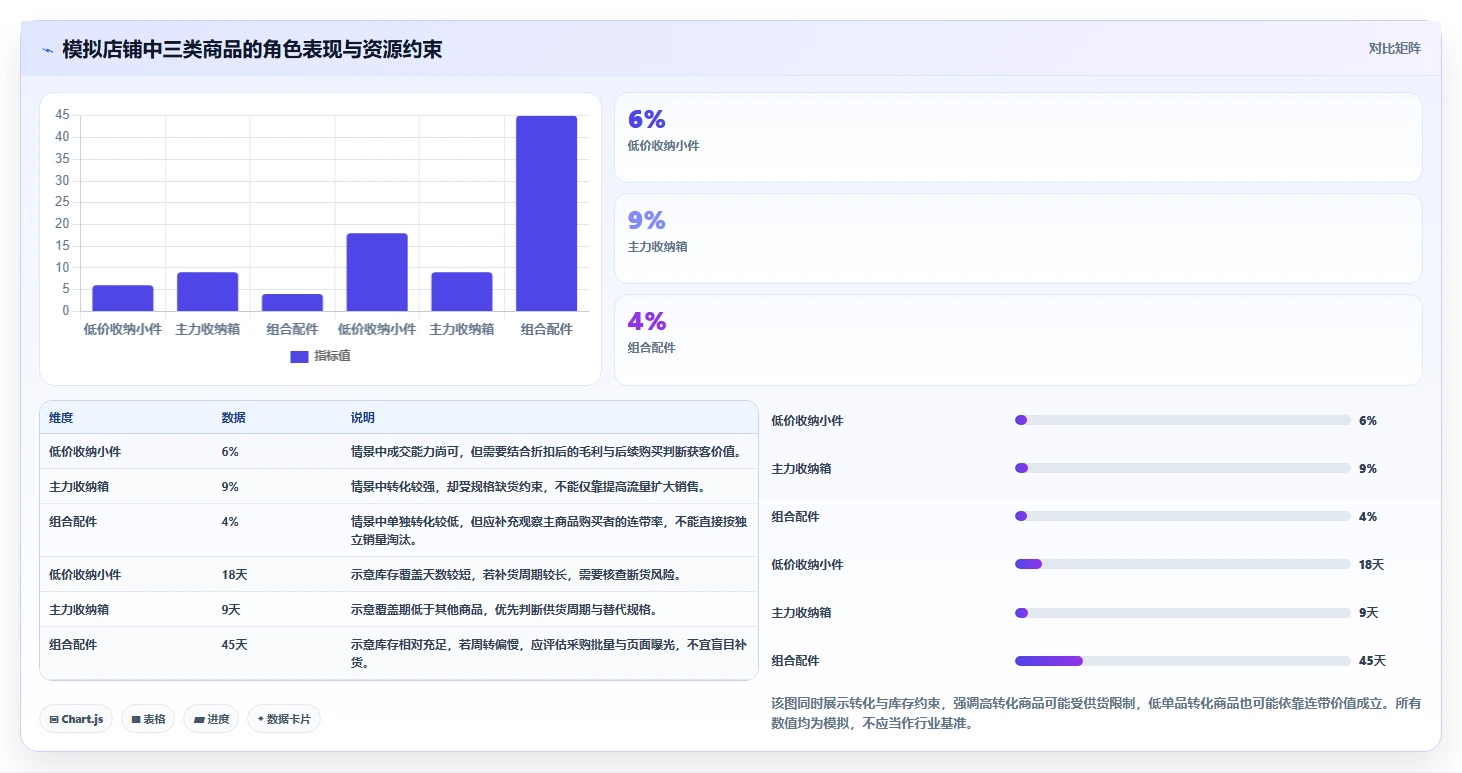Click the 低价收纳小件 progress bar showing 18天
This screenshot has height=773, width=1462.
pyautogui.click(x=1183, y=564)
